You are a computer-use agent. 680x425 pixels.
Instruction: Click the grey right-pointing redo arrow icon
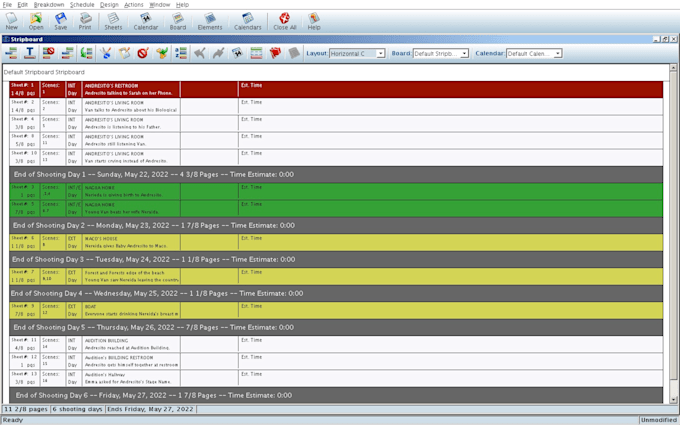218,53
